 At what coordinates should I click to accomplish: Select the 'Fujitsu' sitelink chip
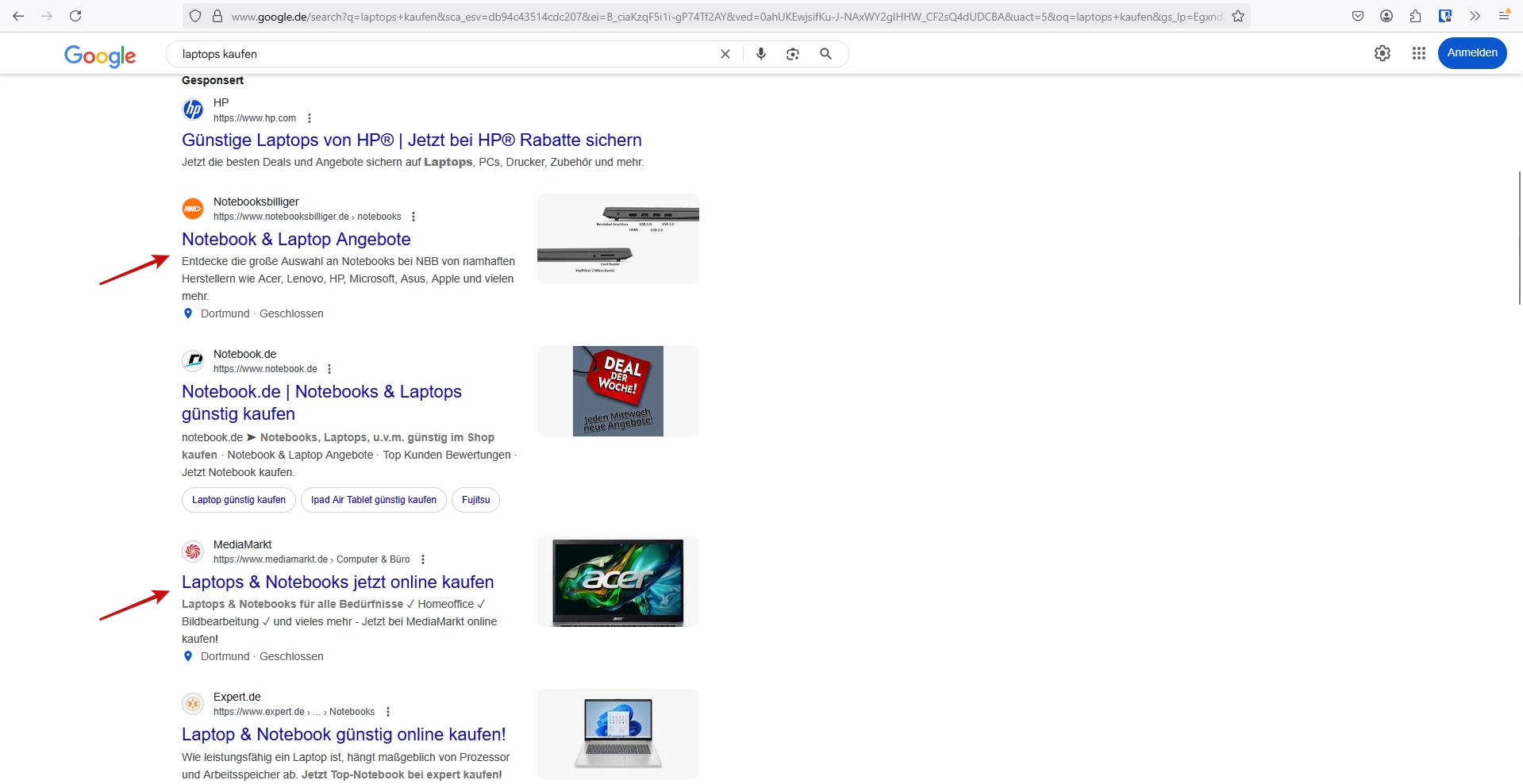click(475, 500)
